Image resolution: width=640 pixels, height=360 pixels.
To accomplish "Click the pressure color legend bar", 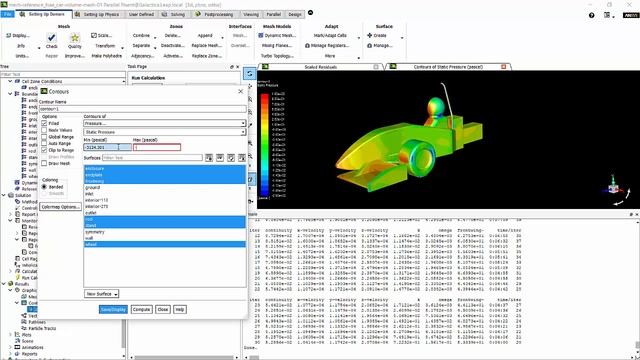I will [x=264, y=144].
